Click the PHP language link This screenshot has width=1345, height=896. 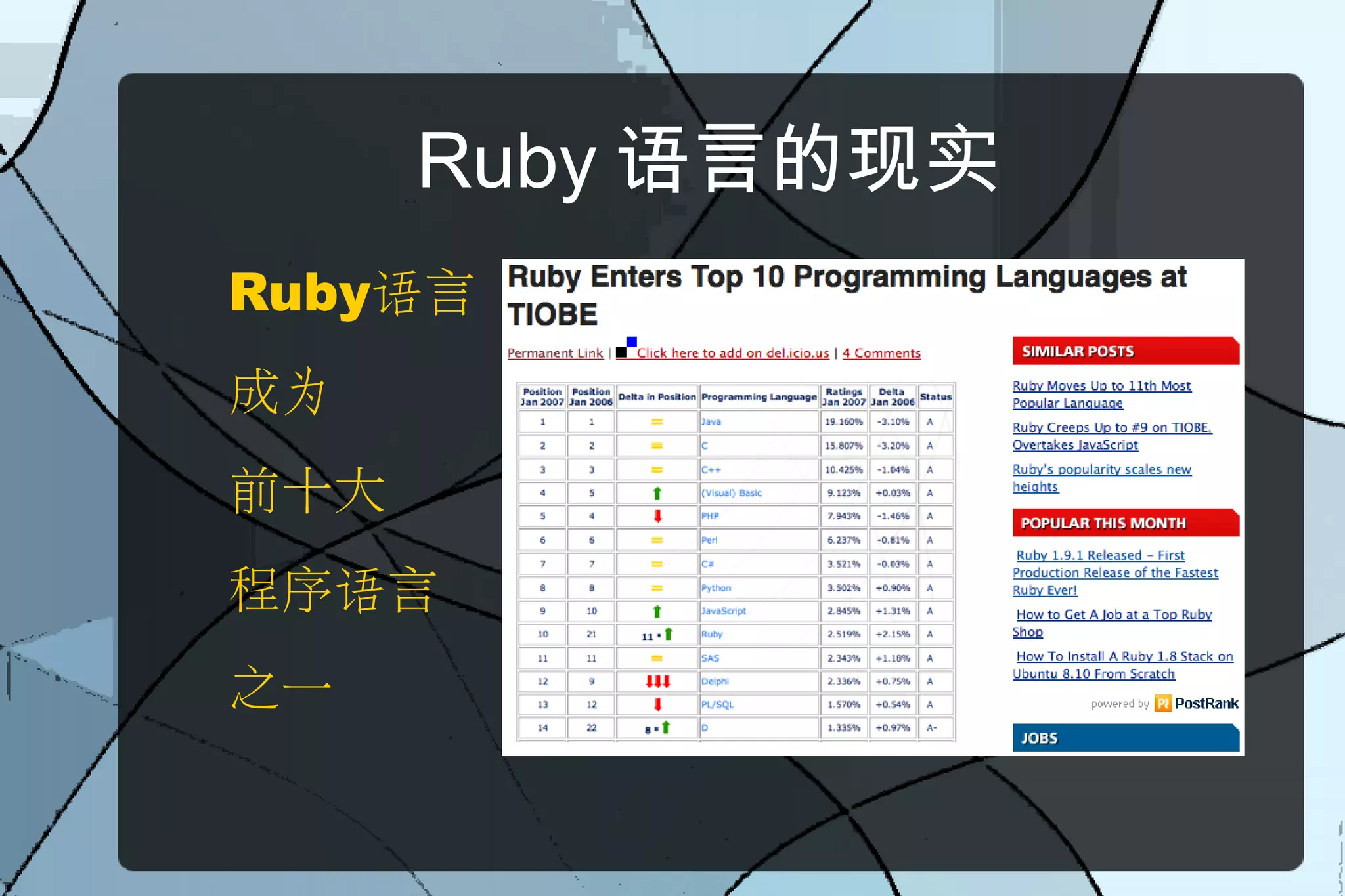[x=710, y=516]
